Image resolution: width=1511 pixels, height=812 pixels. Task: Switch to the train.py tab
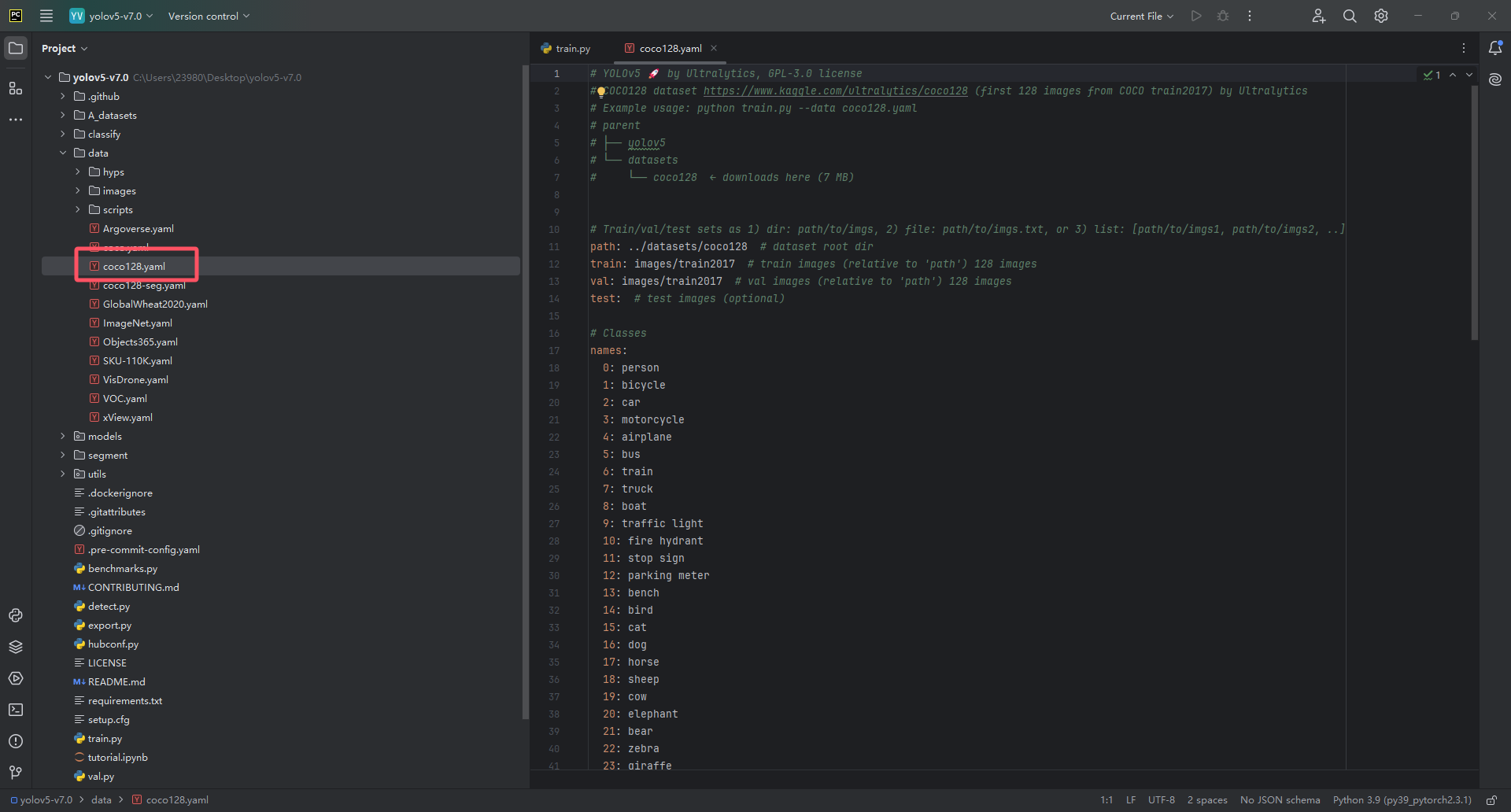[x=566, y=48]
